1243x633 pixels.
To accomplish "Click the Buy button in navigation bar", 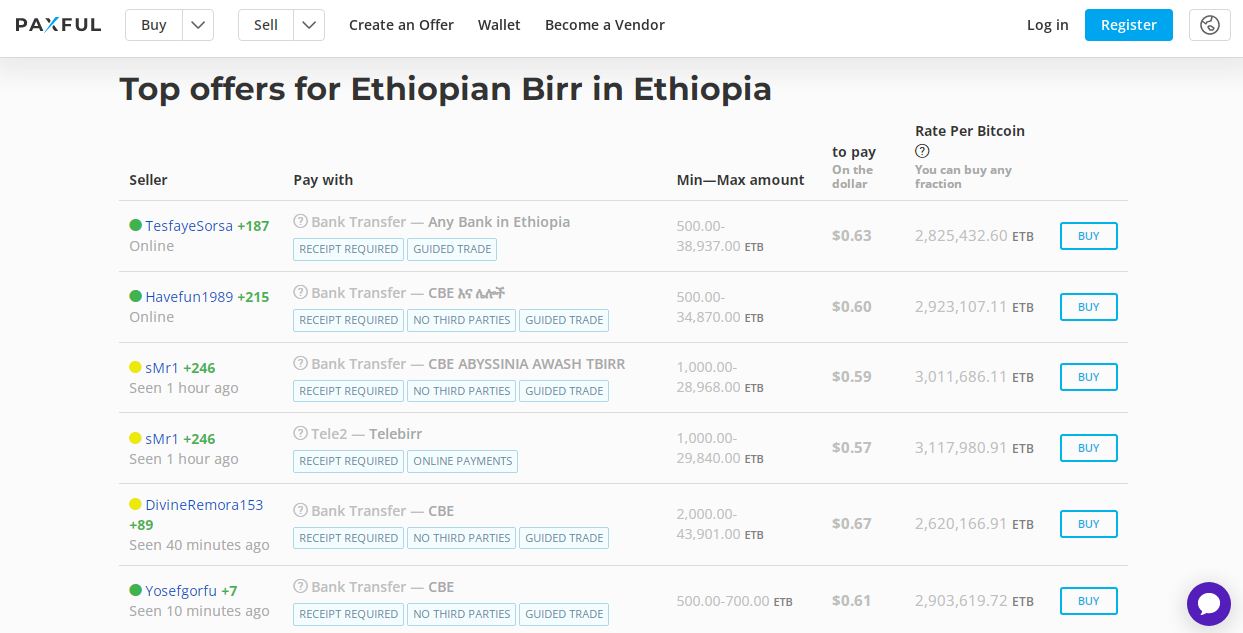I will tap(154, 25).
